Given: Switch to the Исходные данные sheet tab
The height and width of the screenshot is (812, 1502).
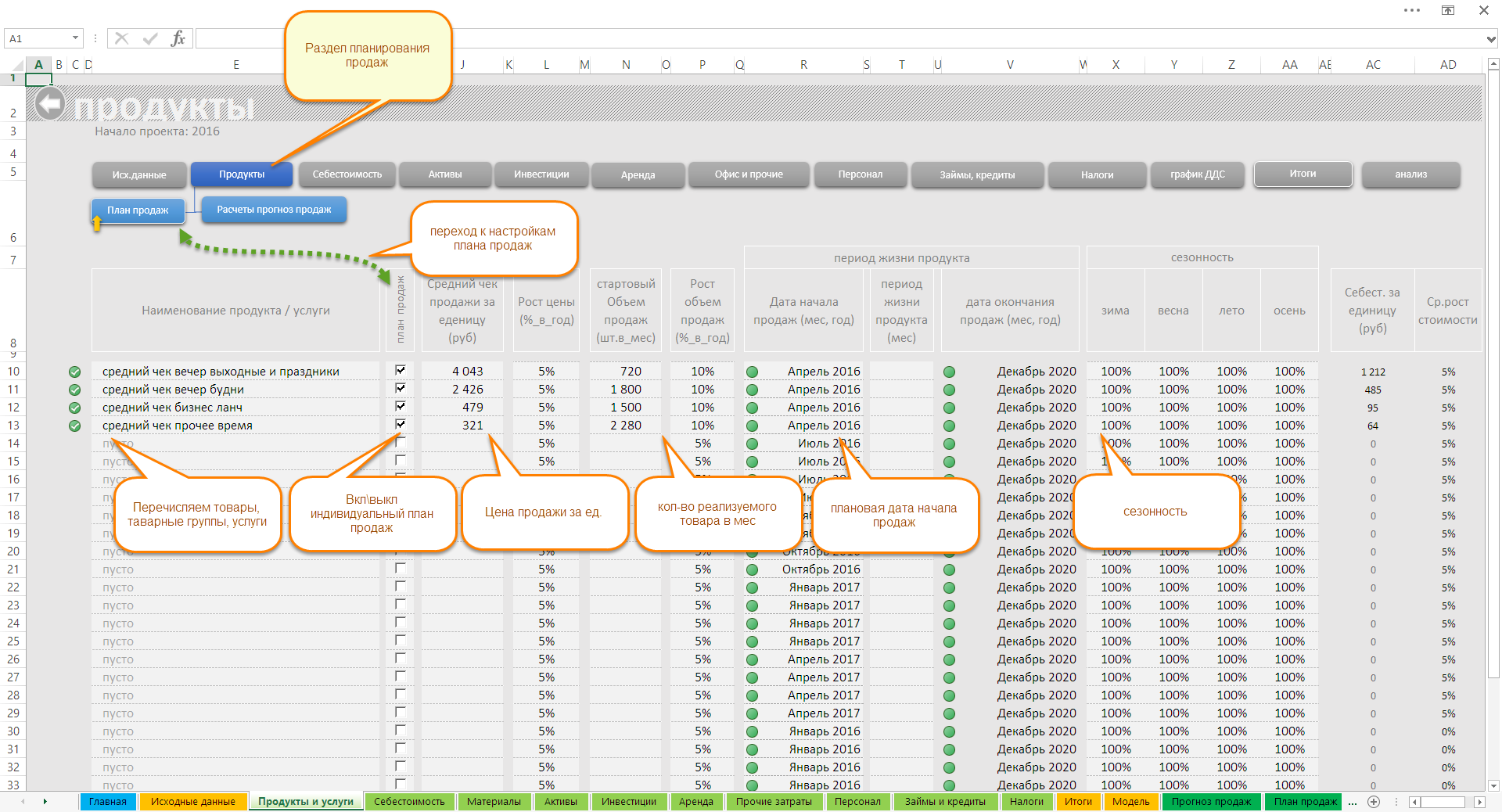Looking at the screenshot, I should point(192,802).
